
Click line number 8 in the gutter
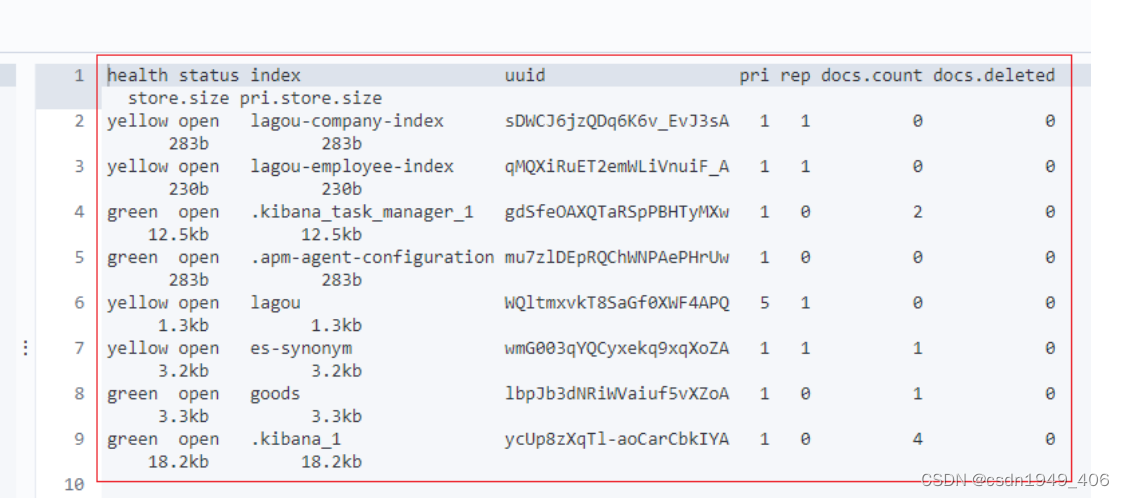tap(80, 393)
